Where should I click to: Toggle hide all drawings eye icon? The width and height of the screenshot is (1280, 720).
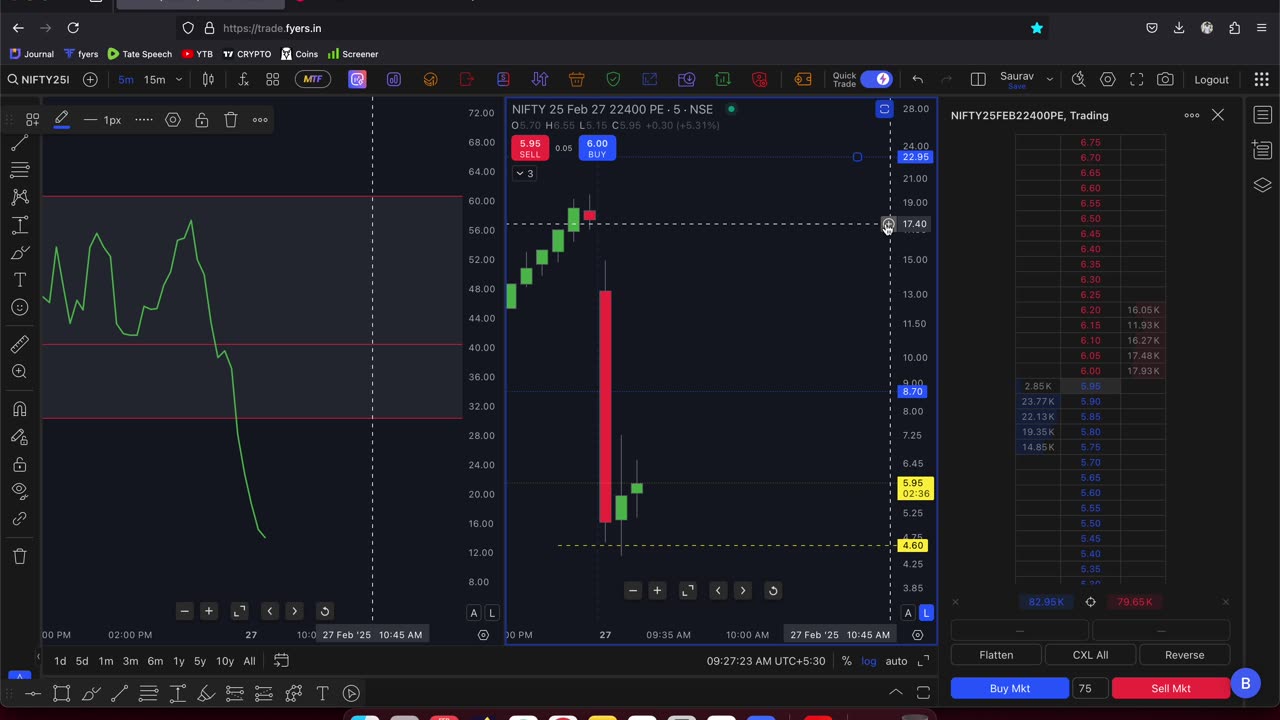pos(19,491)
